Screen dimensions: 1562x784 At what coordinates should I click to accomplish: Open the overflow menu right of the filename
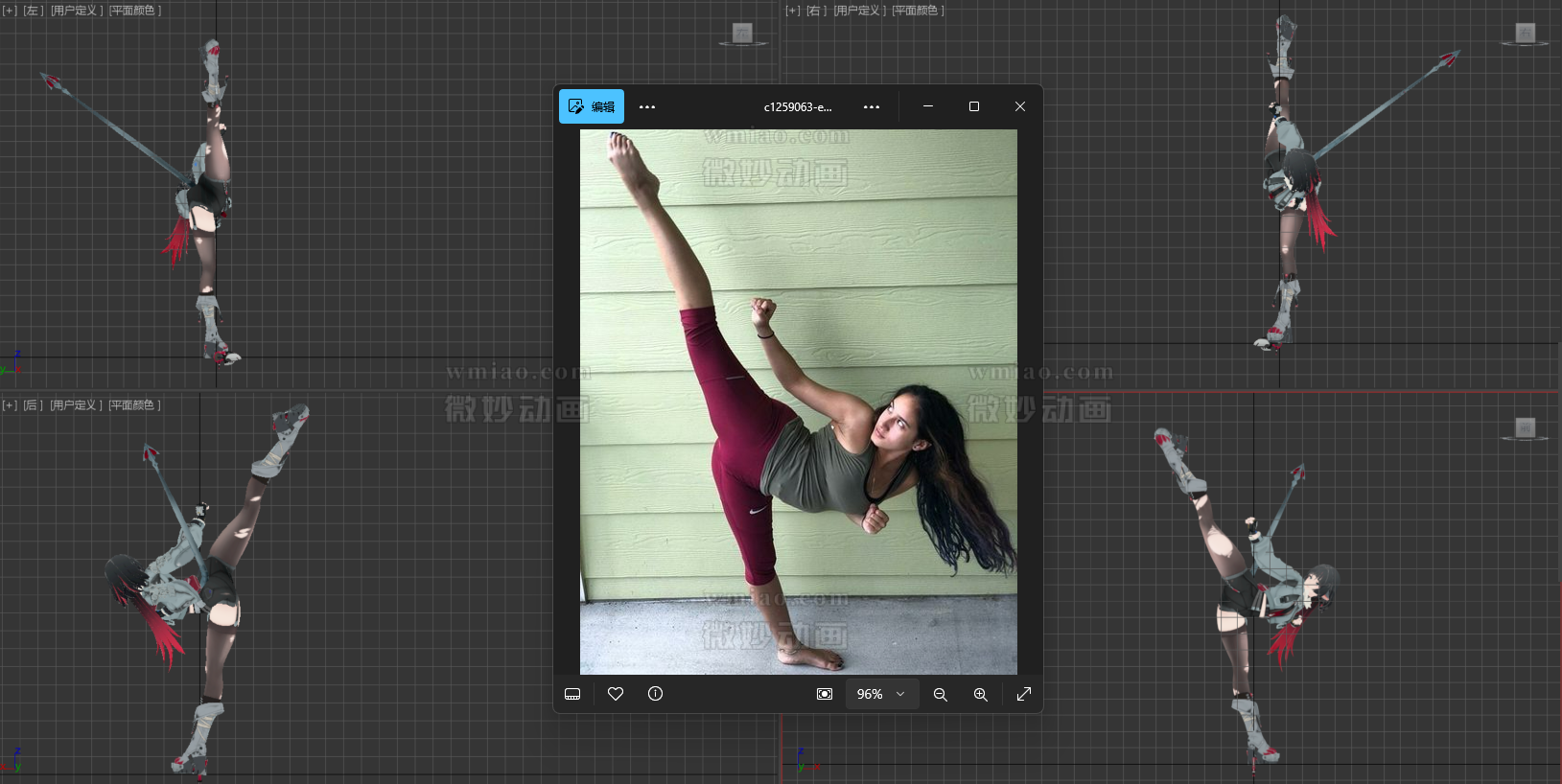click(x=871, y=107)
